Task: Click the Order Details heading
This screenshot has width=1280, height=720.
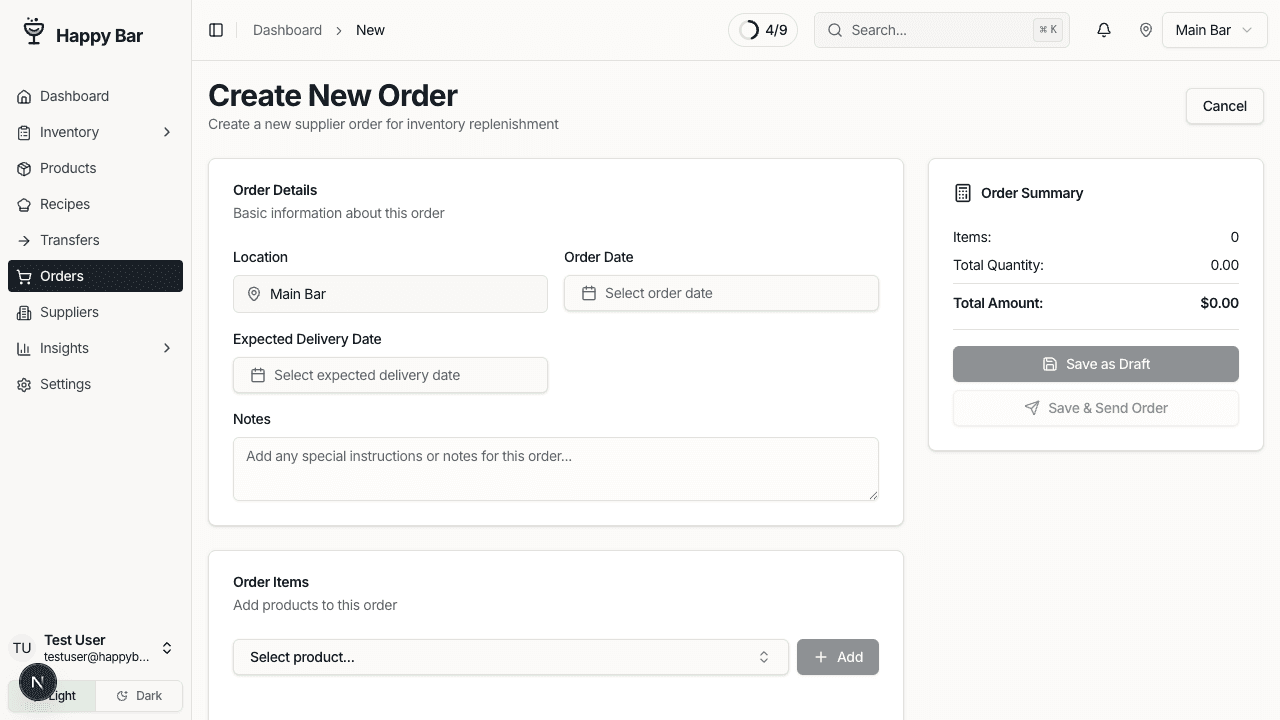Action: click(275, 190)
